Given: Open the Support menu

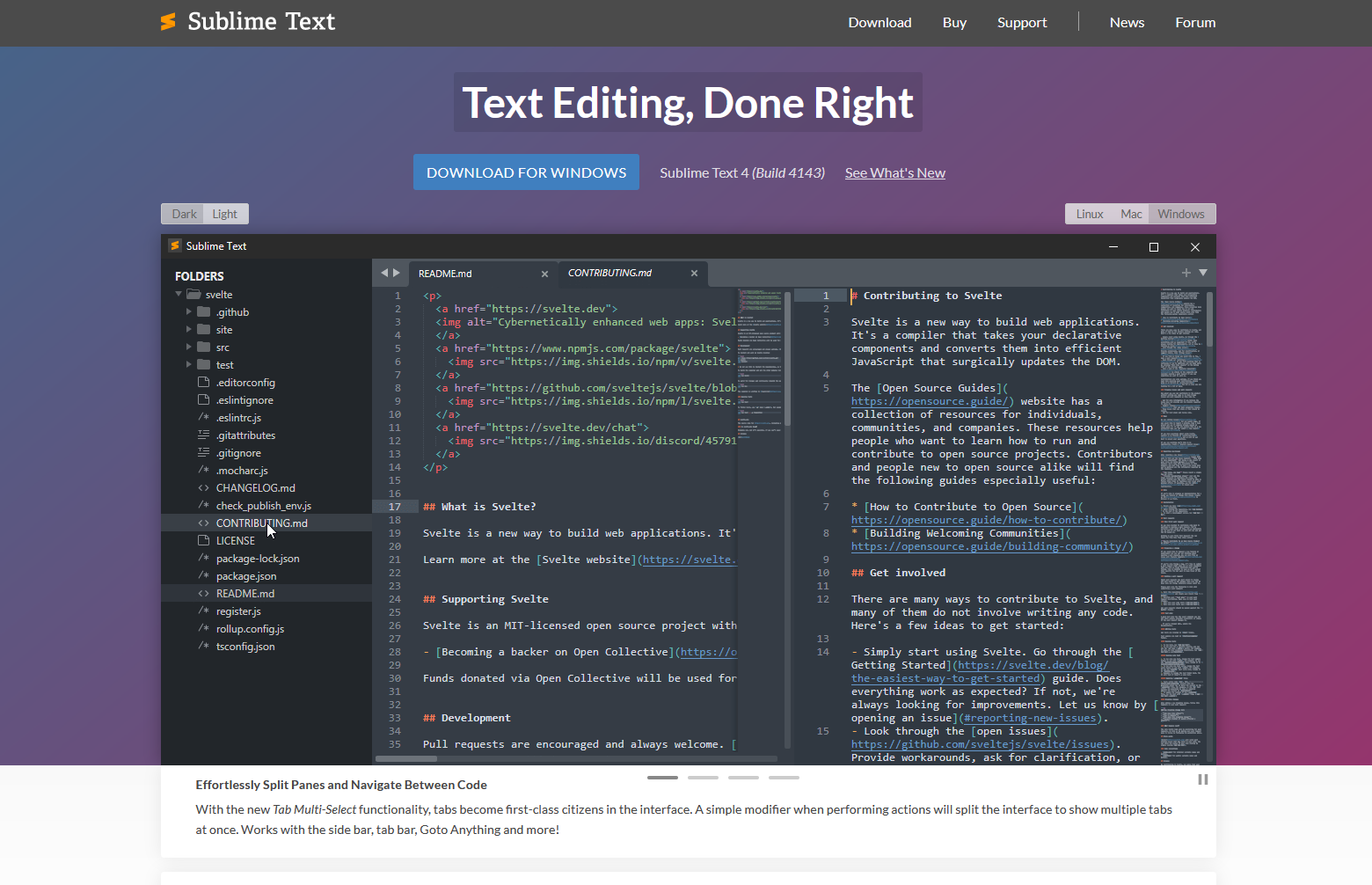Looking at the screenshot, I should pos(1022,23).
